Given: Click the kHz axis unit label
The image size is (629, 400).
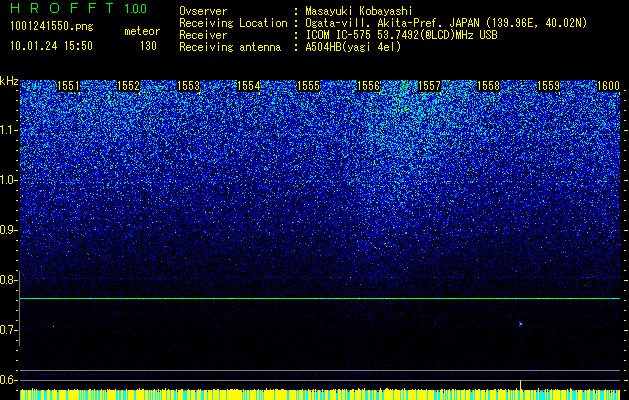Looking at the screenshot, I should coord(9,81).
